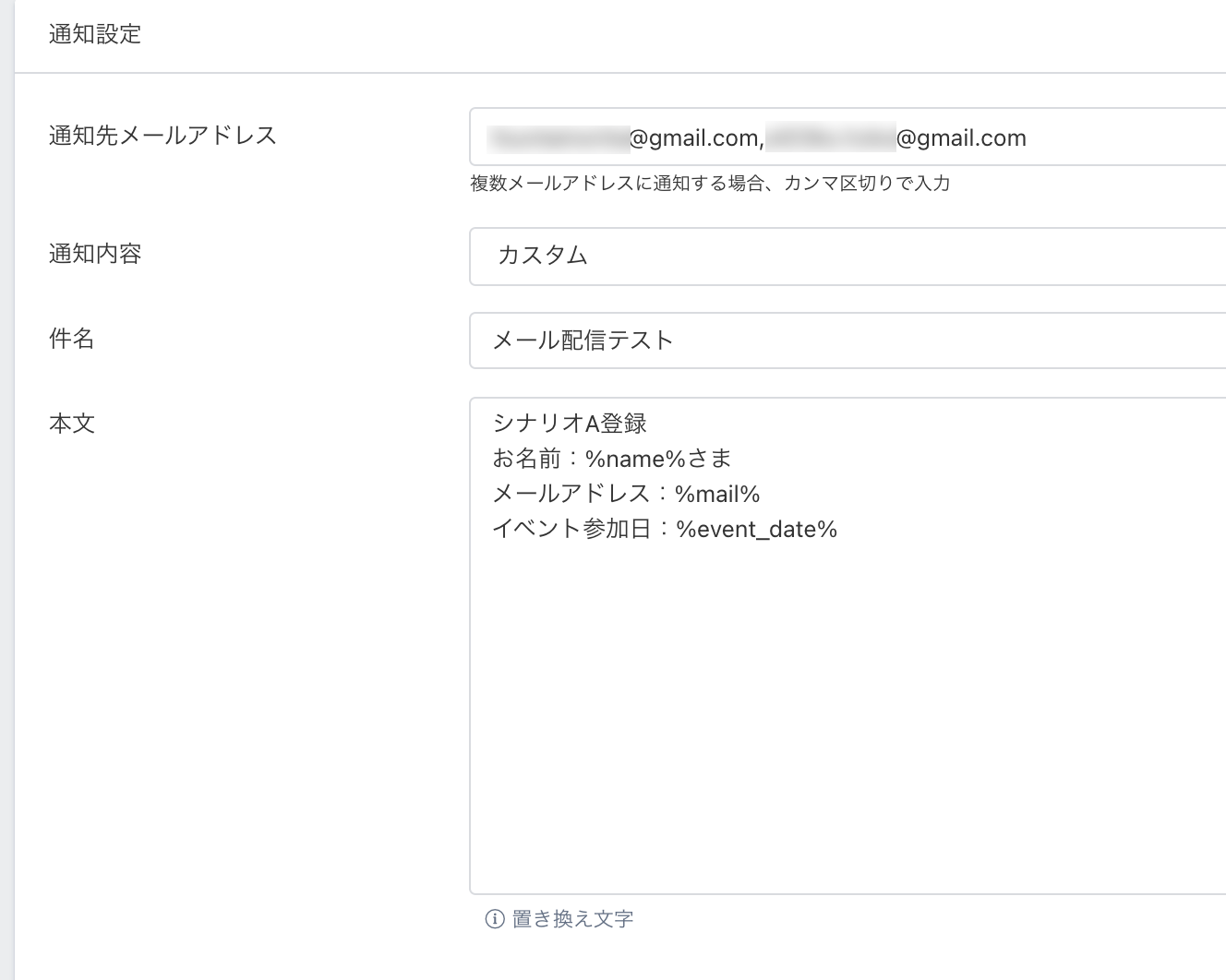Click the 件名 label
This screenshot has height=980, width=1226.
pyautogui.click(x=72, y=339)
